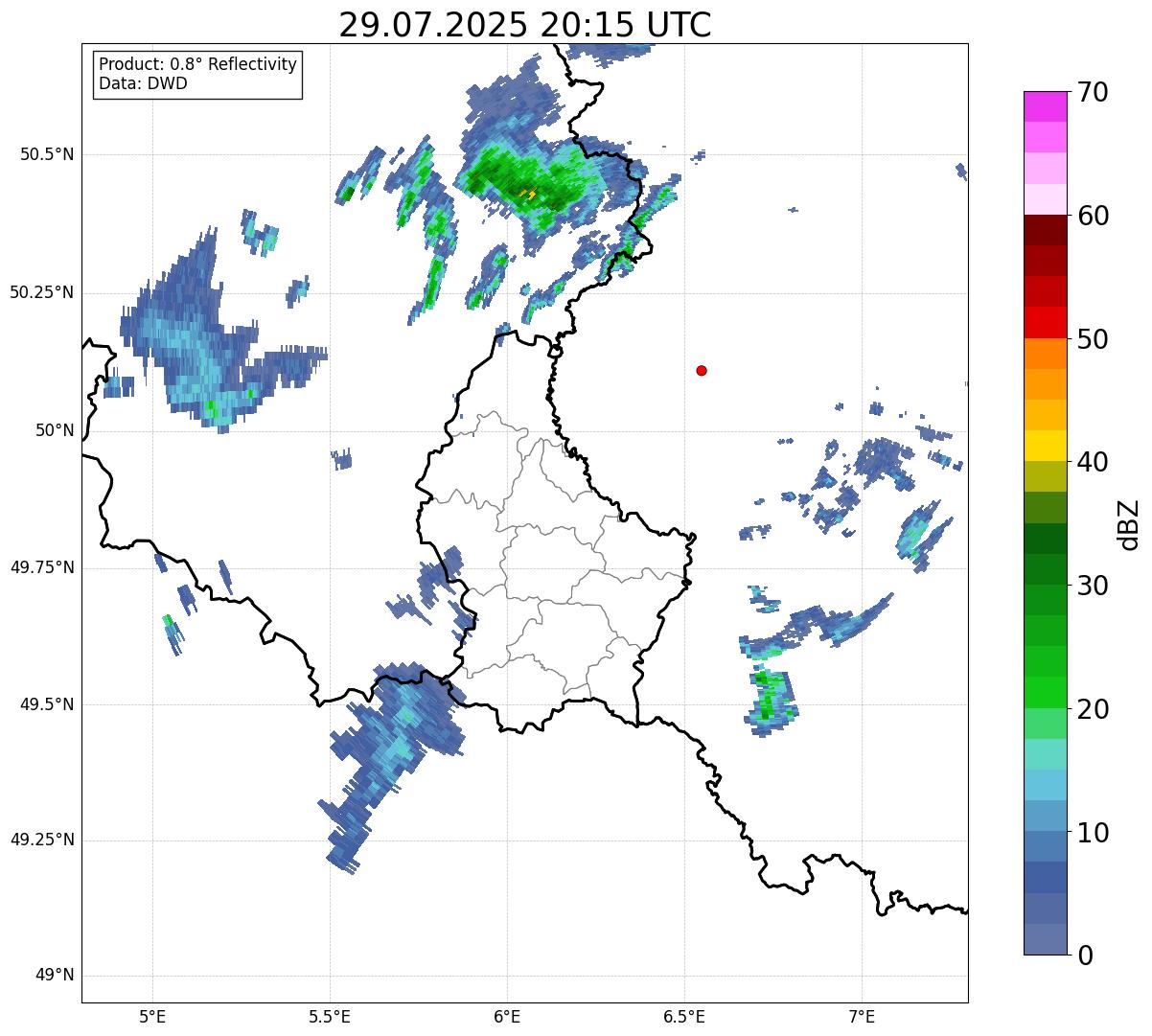Click the colorbar tick value 40
This screenshot has height=1036, width=1152.
(1093, 462)
